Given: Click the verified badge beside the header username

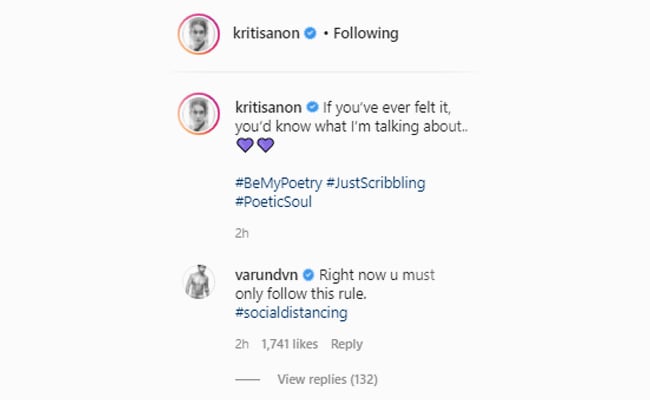Looking at the screenshot, I should click(311, 34).
